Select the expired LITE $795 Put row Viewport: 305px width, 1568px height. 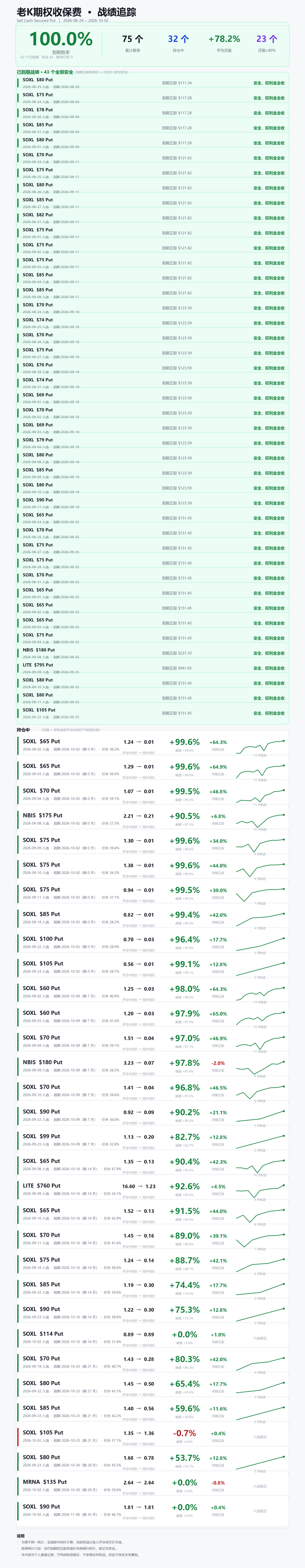point(152,668)
